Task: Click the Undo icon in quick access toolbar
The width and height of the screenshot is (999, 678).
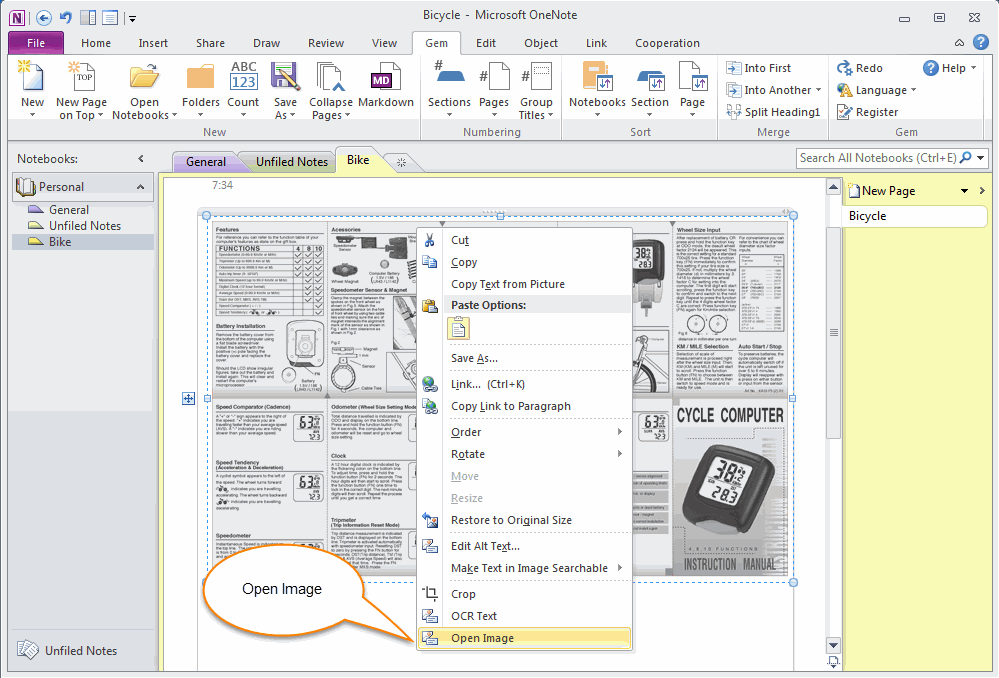Action: pos(66,18)
